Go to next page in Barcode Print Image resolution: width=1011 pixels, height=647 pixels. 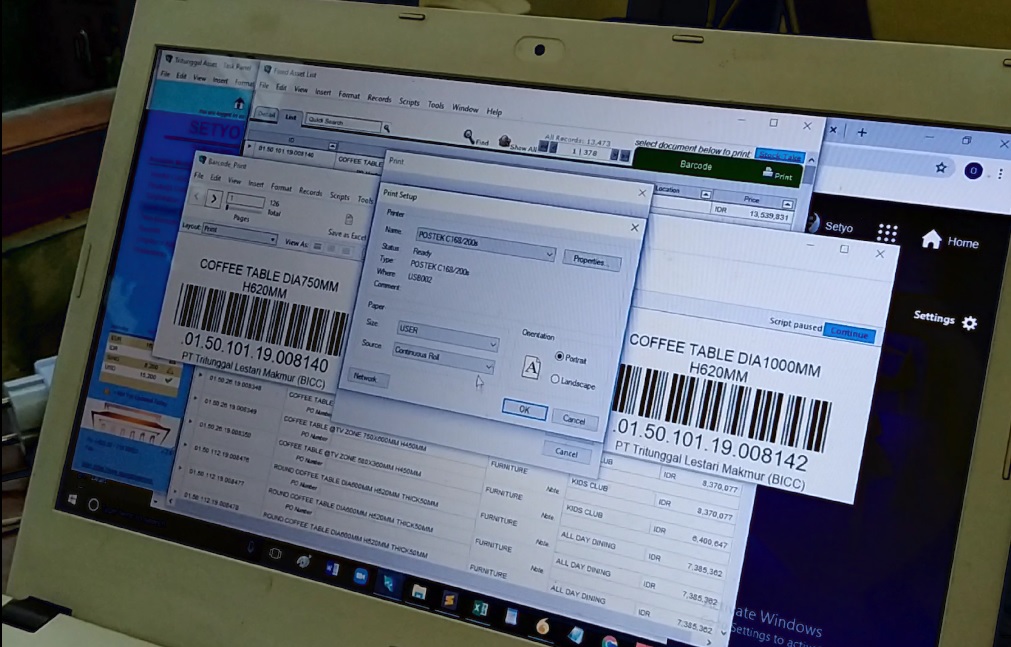(x=213, y=197)
